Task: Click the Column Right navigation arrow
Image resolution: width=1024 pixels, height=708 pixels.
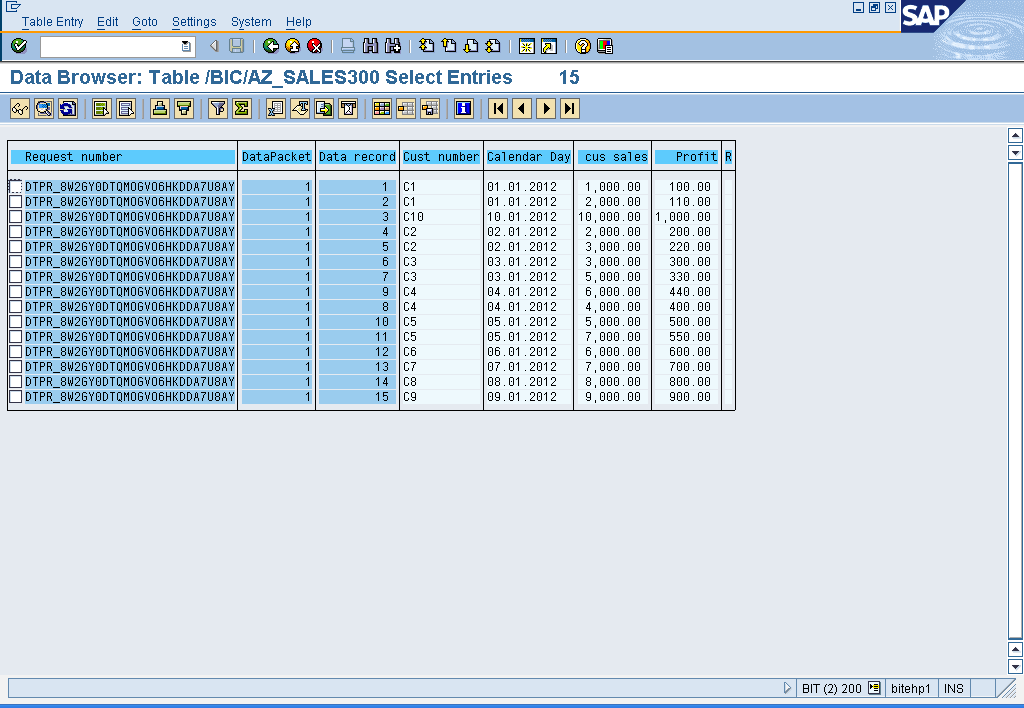Action: [x=546, y=108]
